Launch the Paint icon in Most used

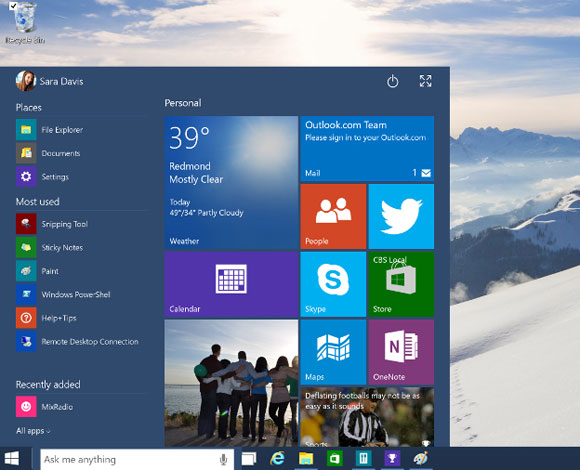tap(26, 271)
